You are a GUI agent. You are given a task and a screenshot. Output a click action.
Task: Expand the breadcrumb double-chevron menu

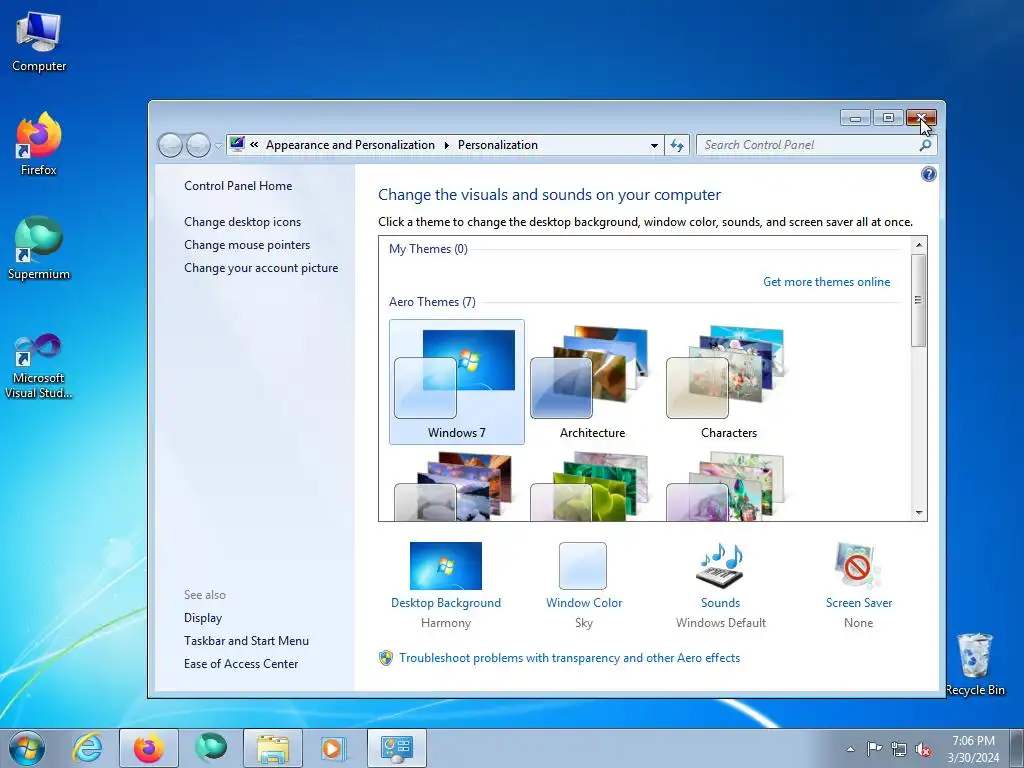pyautogui.click(x=254, y=145)
